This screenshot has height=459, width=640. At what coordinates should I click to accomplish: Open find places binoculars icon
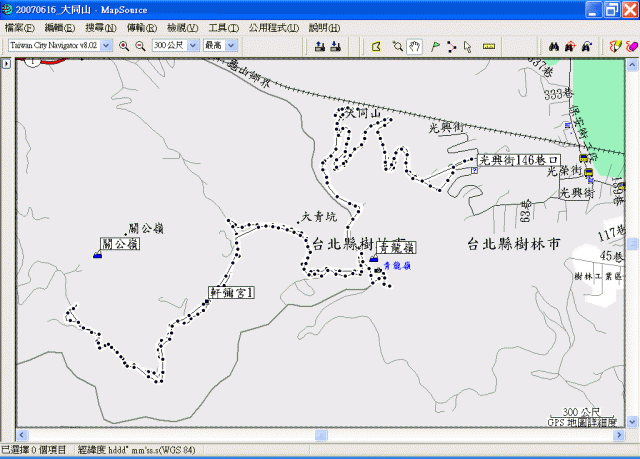click(553, 46)
